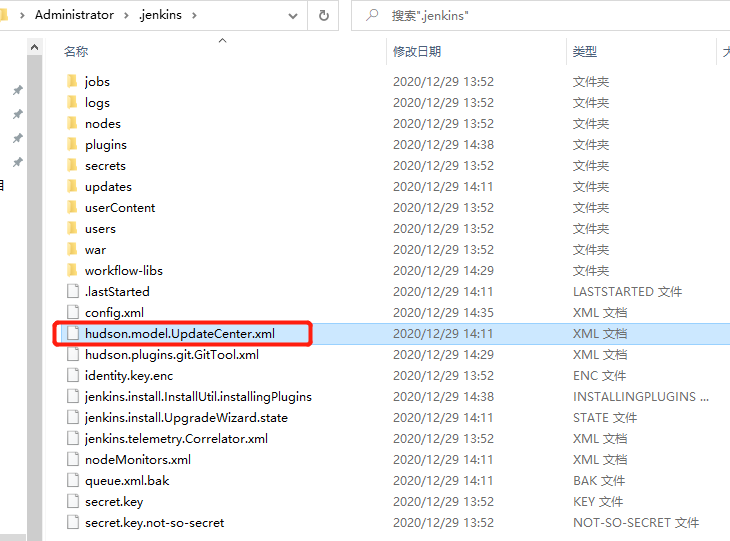Click the navigation pane scroll-up arrow
Viewport: 730px width, 541px height.
pos(34,47)
